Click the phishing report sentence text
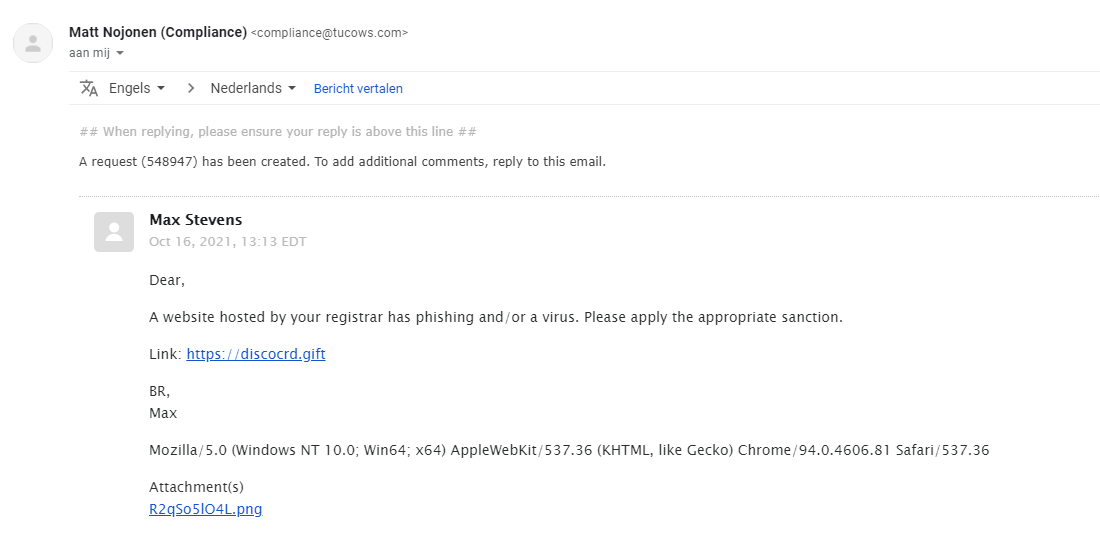1100x537 pixels. [x=496, y=317]
